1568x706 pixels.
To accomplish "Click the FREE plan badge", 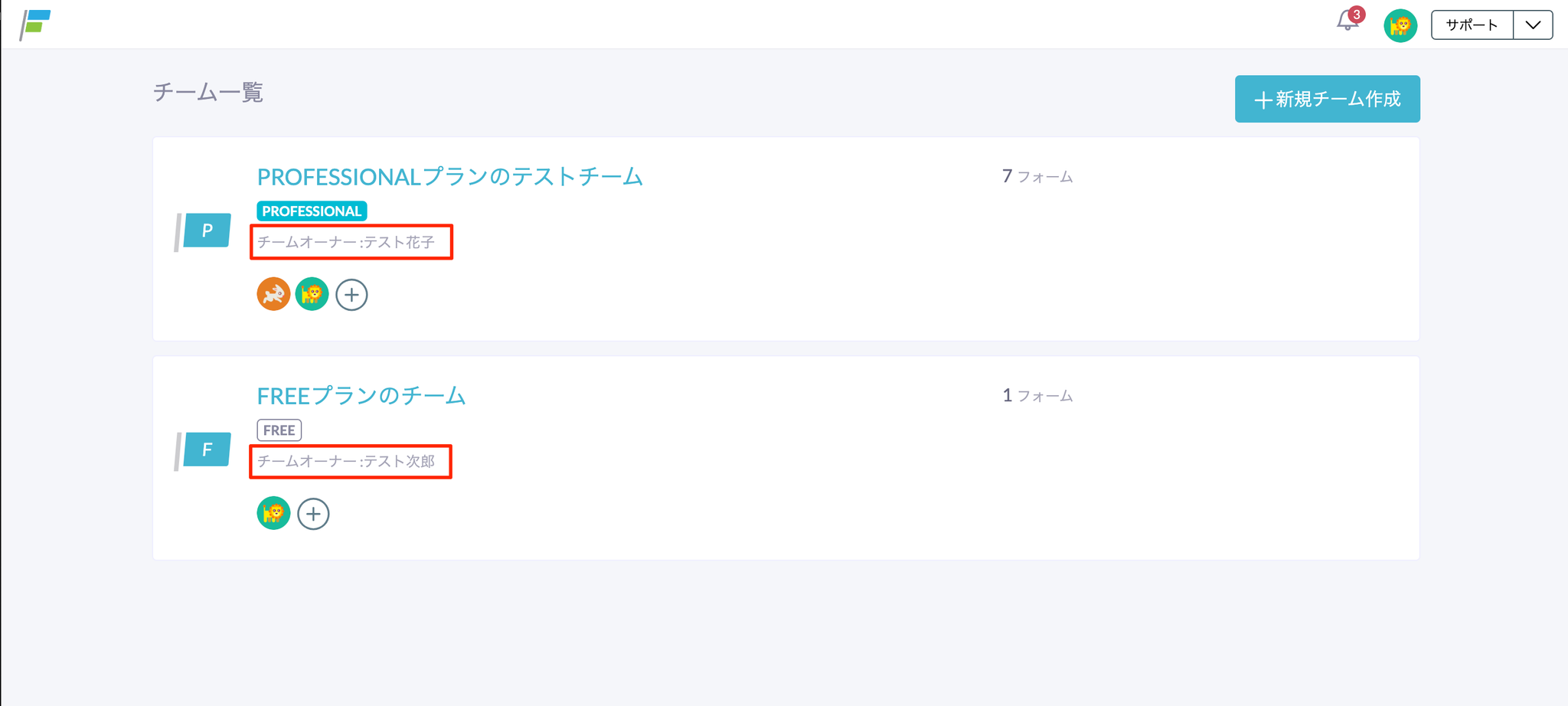I will tap(279, 430).
